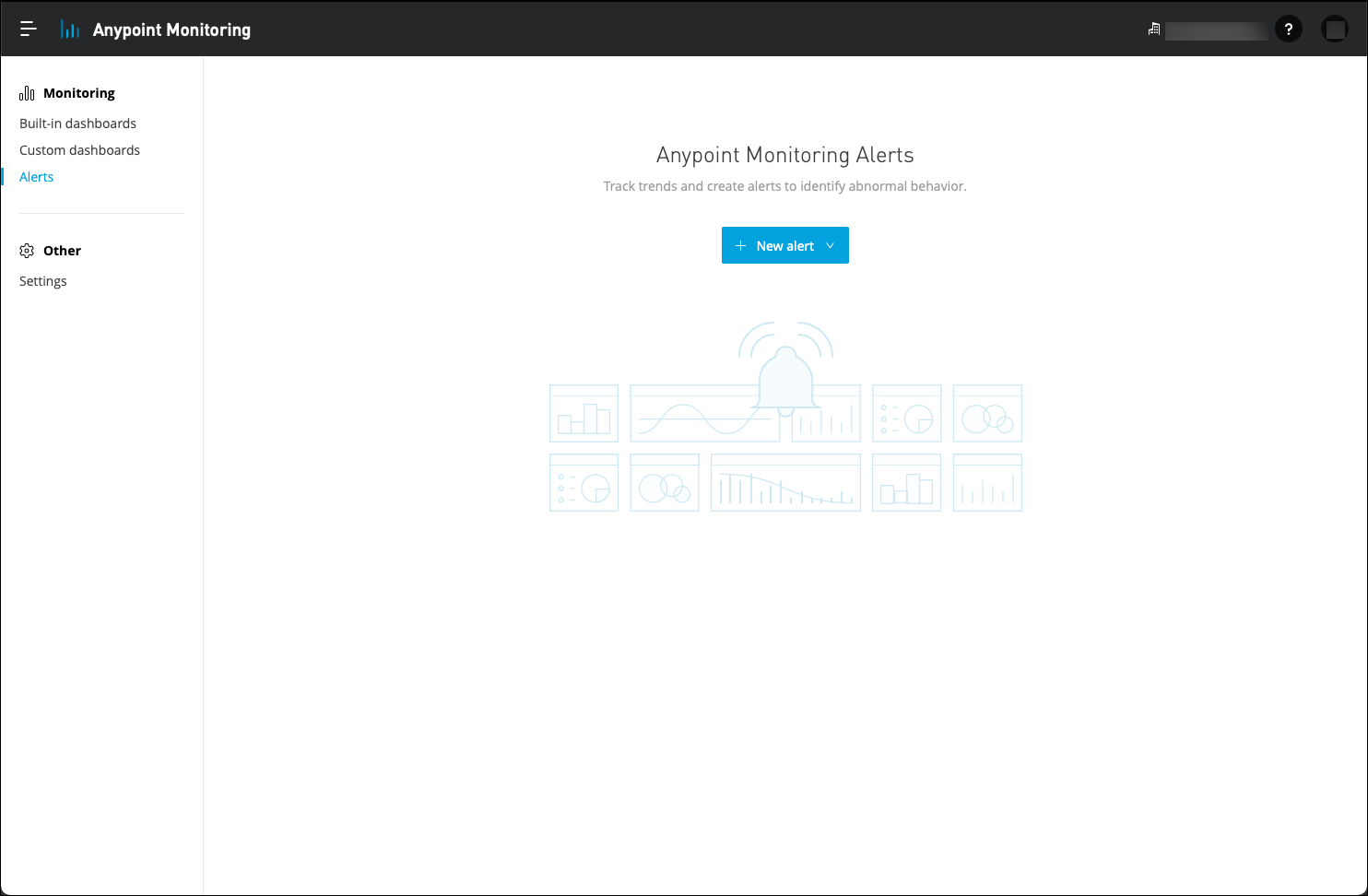Click the Monitoring section chart icon
This screenshot has width=1368, height=896.
click(27, 93)
